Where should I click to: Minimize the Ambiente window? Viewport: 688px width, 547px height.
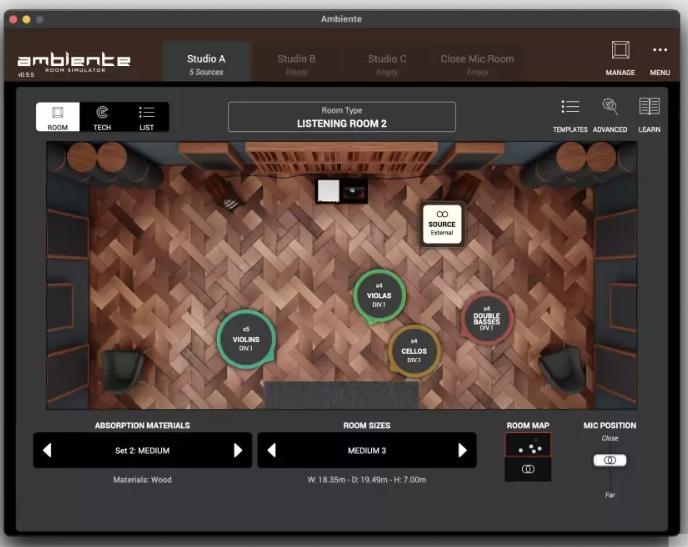point(26,19)
